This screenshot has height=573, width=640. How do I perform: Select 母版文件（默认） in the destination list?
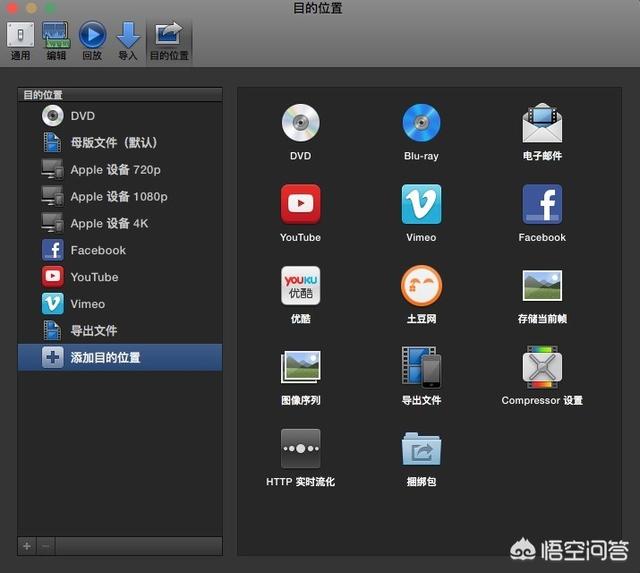(x=120, y=143)
